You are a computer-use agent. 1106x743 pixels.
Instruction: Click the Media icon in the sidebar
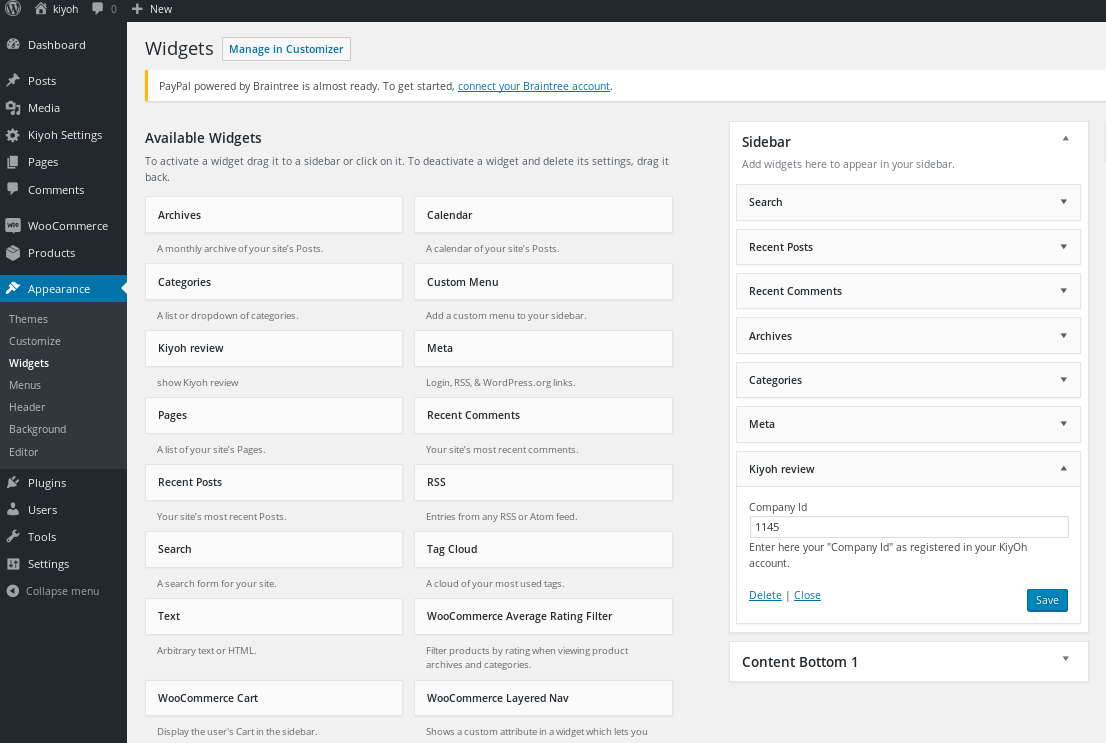coord(13,108)
